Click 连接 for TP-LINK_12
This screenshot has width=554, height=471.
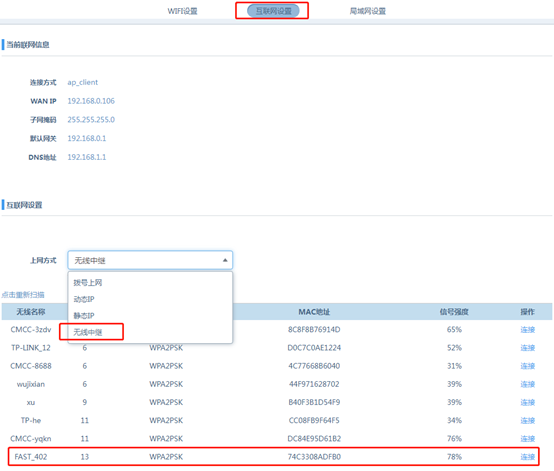[x=528, y=348]
